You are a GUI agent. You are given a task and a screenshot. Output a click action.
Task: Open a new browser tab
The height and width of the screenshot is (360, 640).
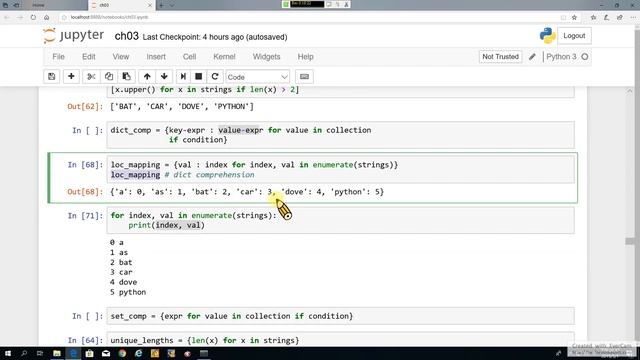(161, 5)
